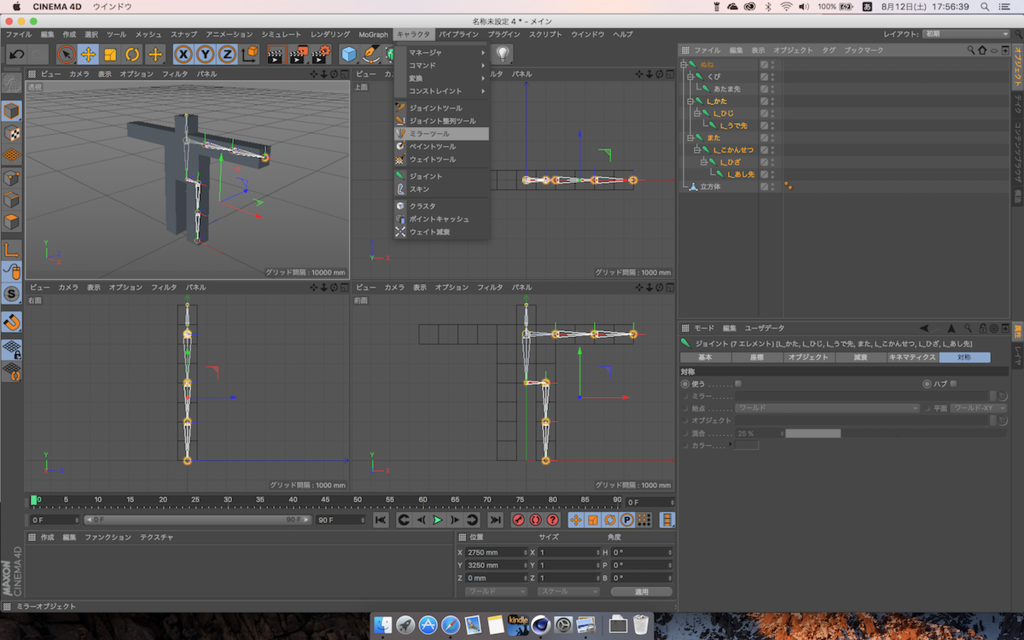Collapse the L_ひざ joint branch
Viewport: 1024px width, 640px height.
tap(703, 162)
